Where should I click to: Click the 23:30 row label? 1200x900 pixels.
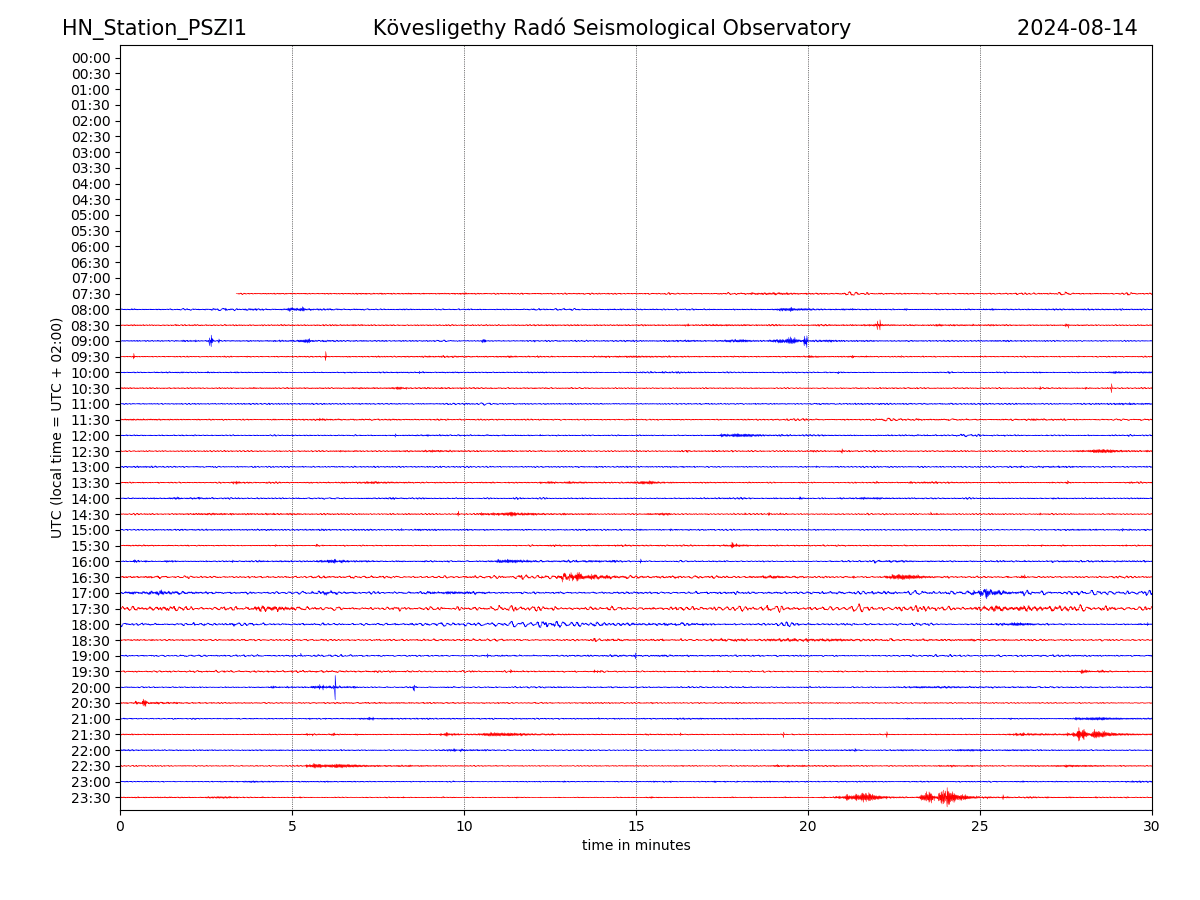tap(90, 798)
